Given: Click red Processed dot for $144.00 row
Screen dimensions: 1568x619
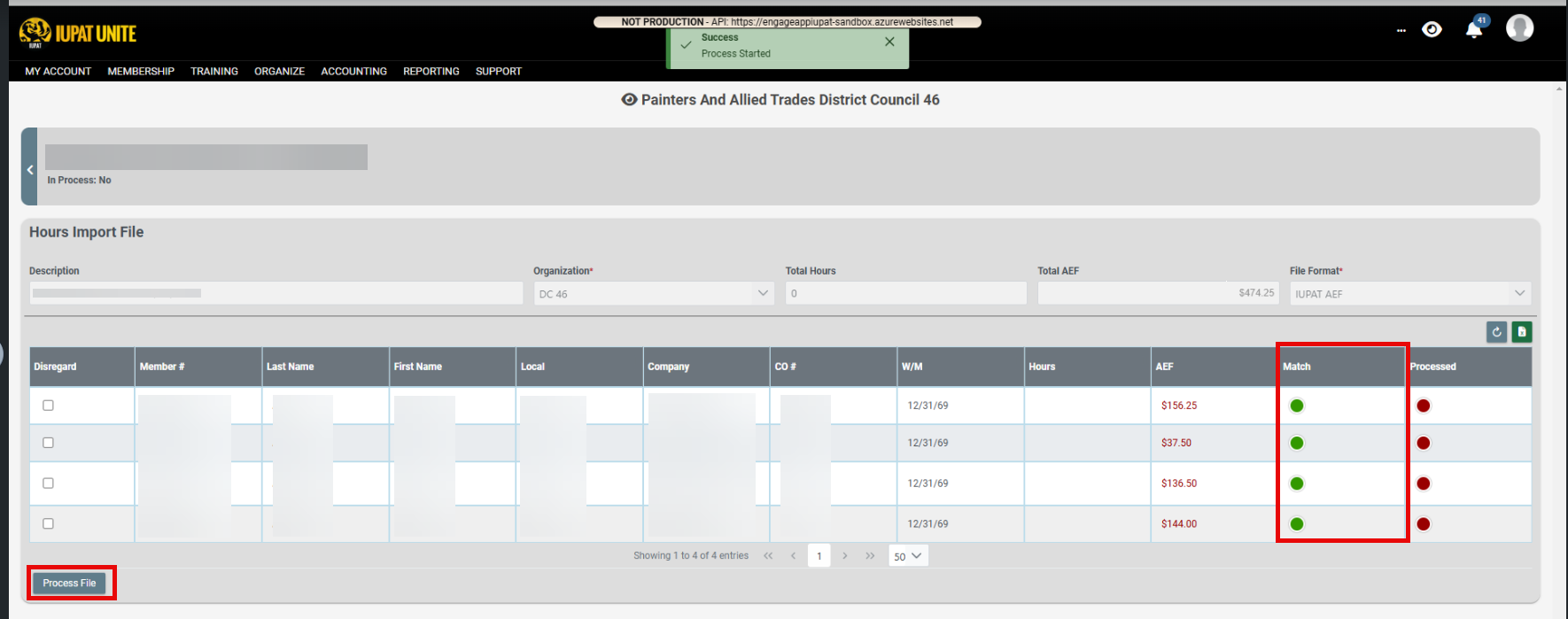Looking at the screenshot, I should tap(1424, 524).
